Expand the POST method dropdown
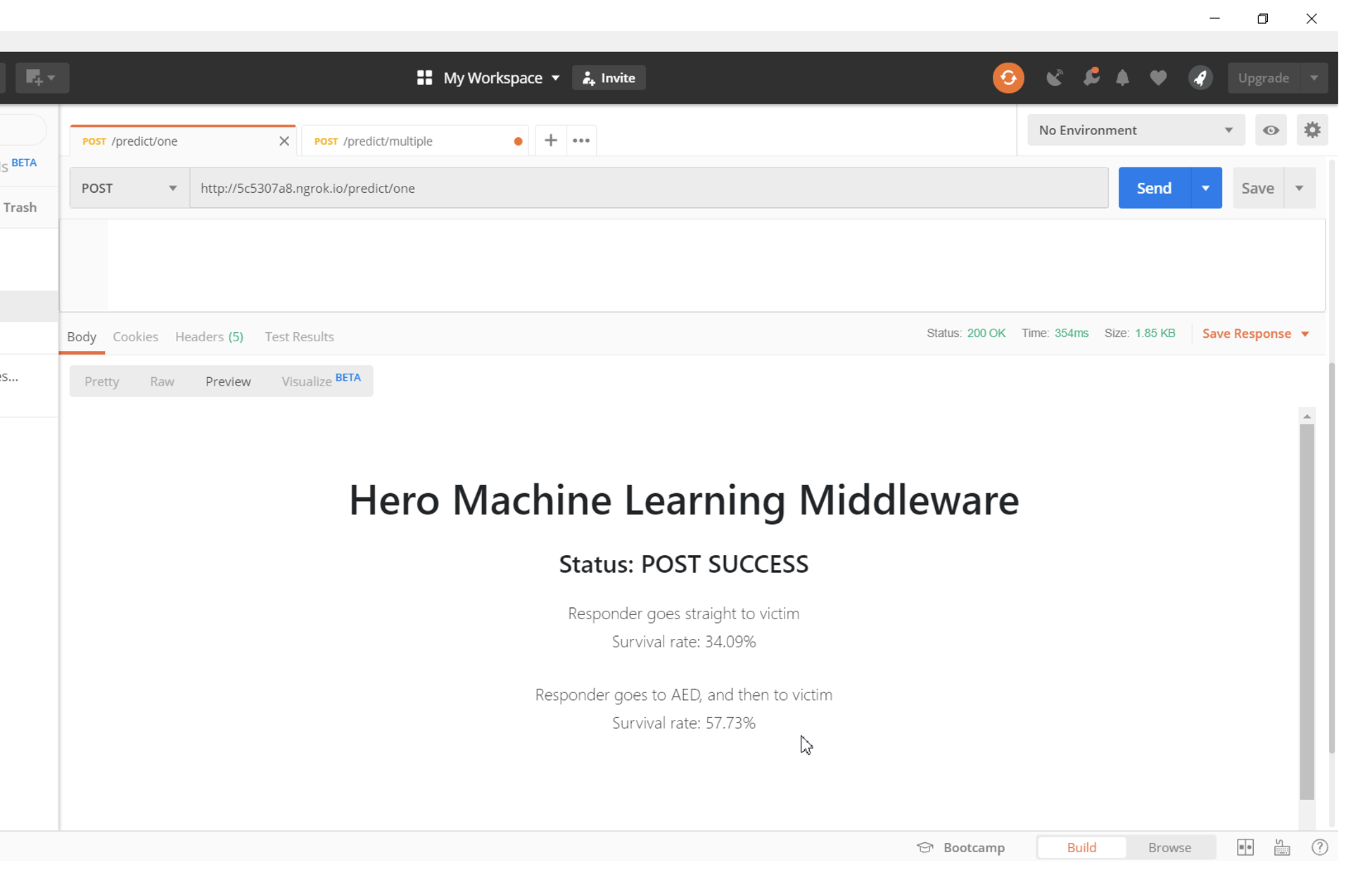Image resolution: width=1372 pixels, height=888 pixels. (129, 189)
